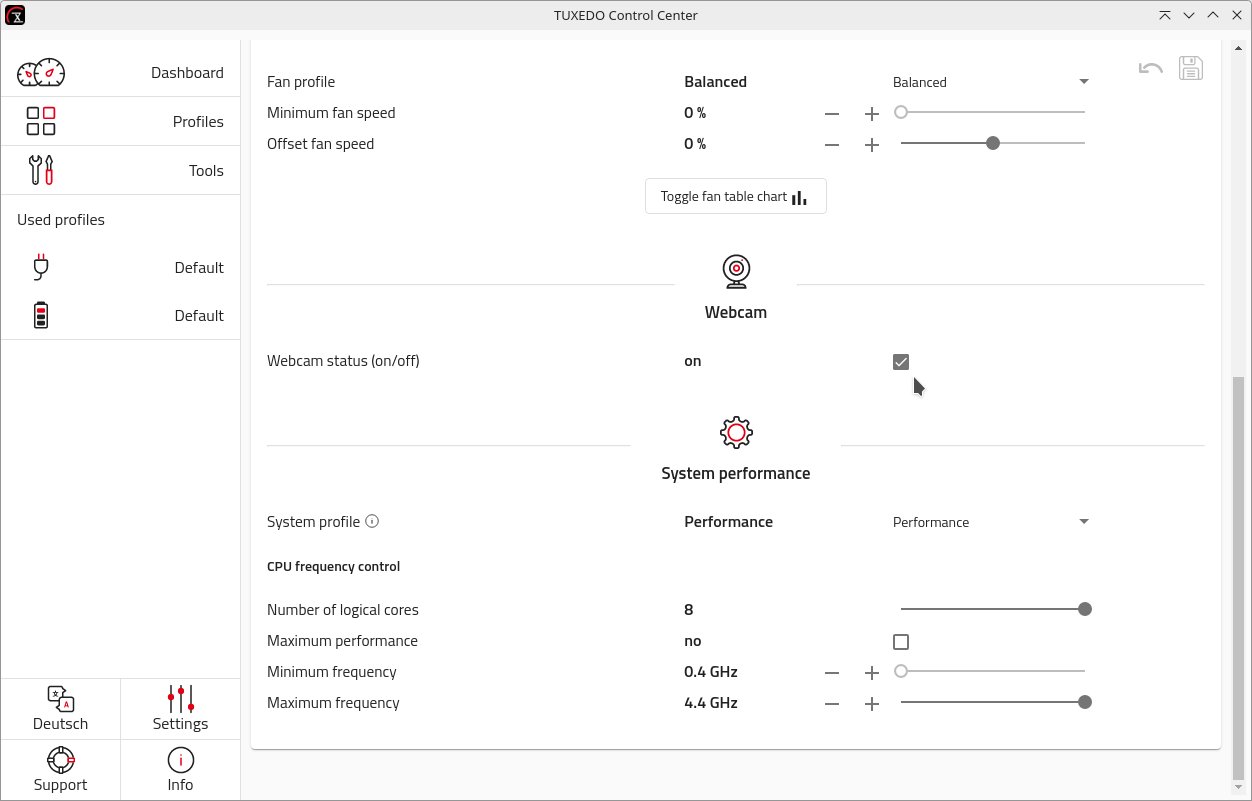
Task: Click the System profile info icon
Action: [x=372, y=521]
